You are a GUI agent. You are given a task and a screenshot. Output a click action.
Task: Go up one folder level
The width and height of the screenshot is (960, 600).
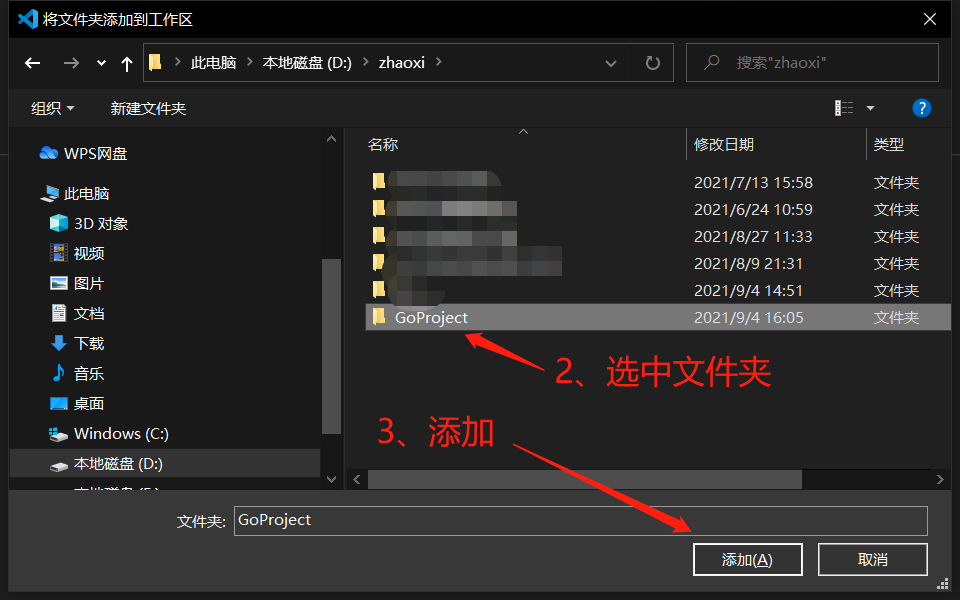(127, 63)
